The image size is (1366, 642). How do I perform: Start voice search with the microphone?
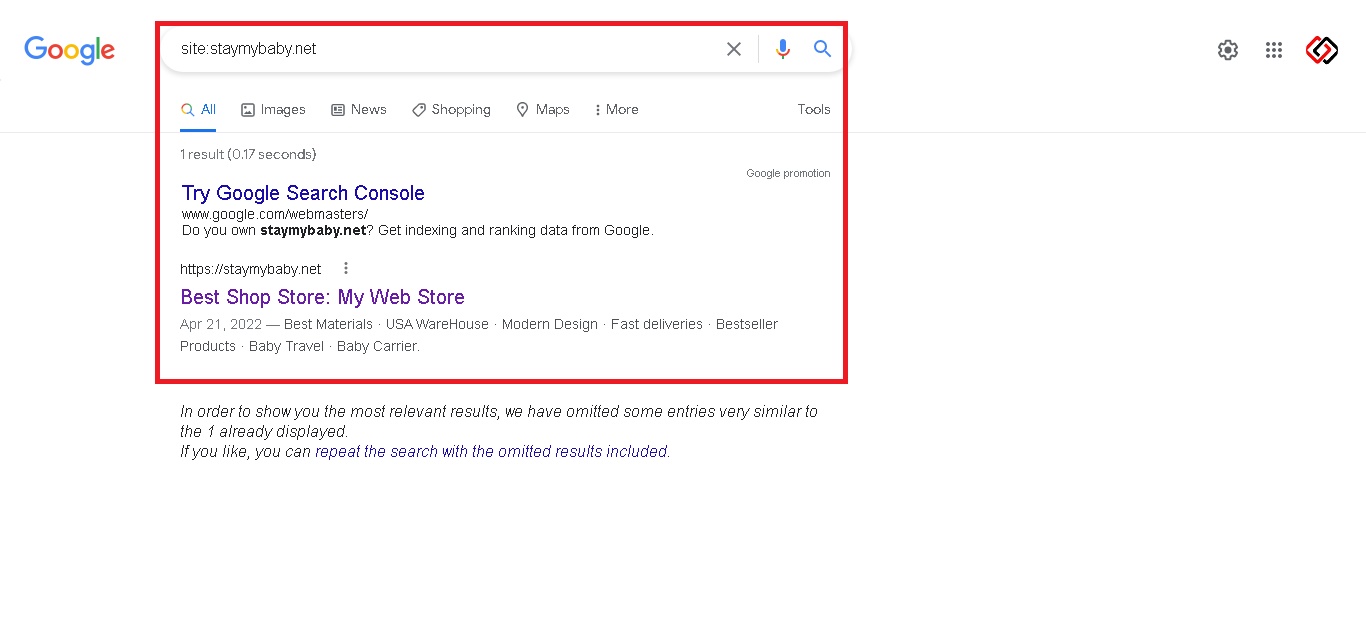(782, 49)
